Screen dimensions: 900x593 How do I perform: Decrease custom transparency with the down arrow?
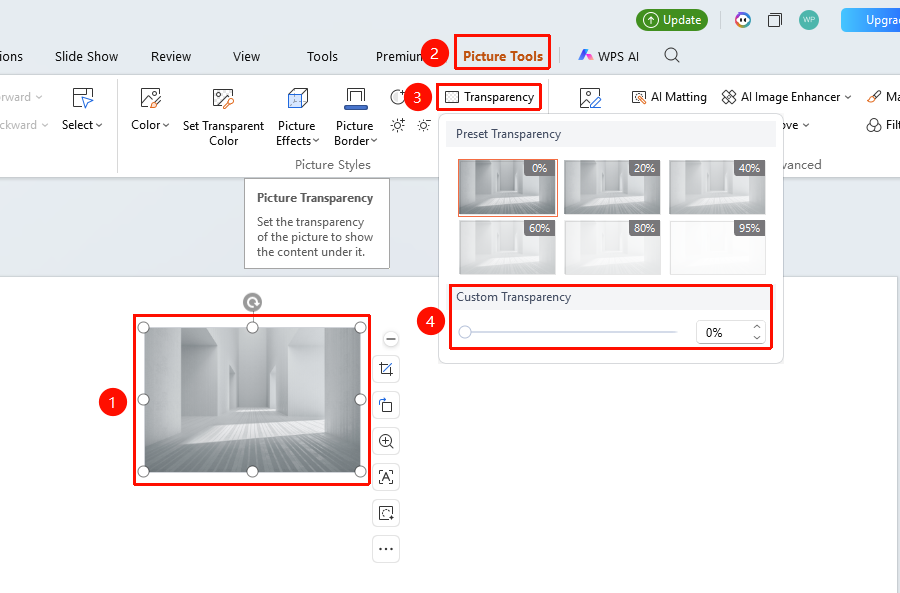(x=757, y=338)
